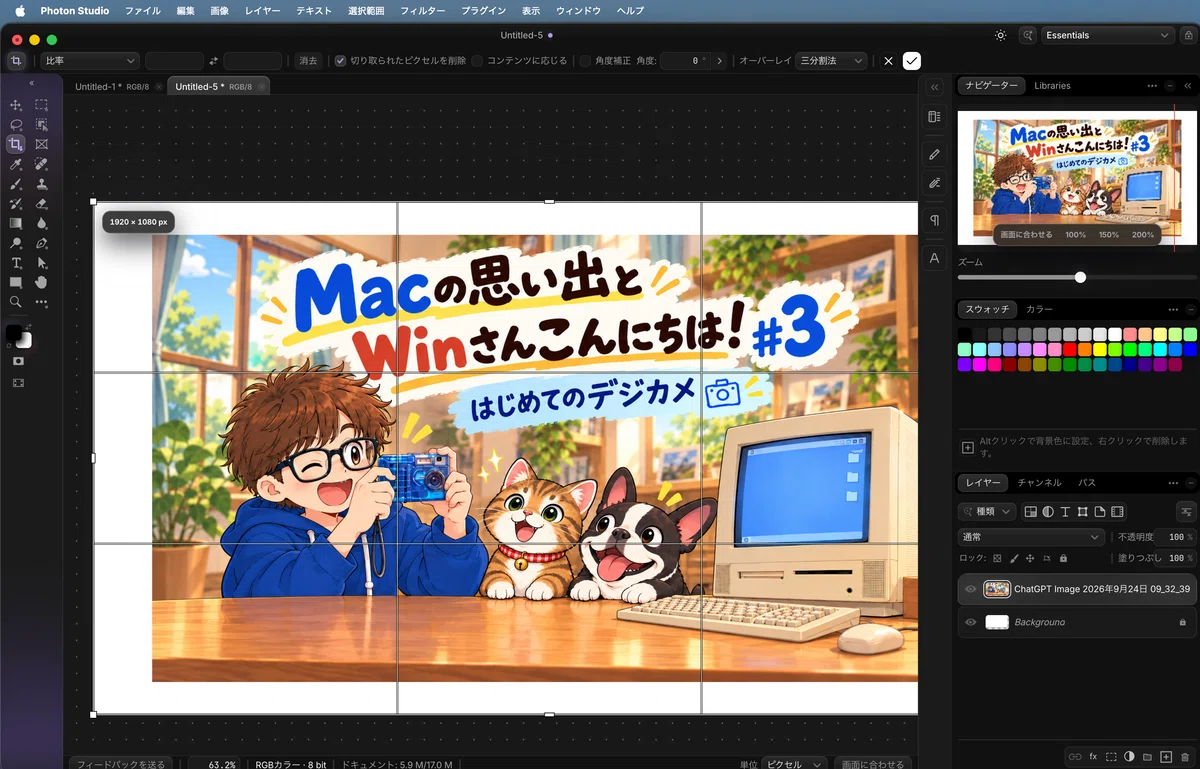Cancel the crop with the X icon

[x=888, y=61]
